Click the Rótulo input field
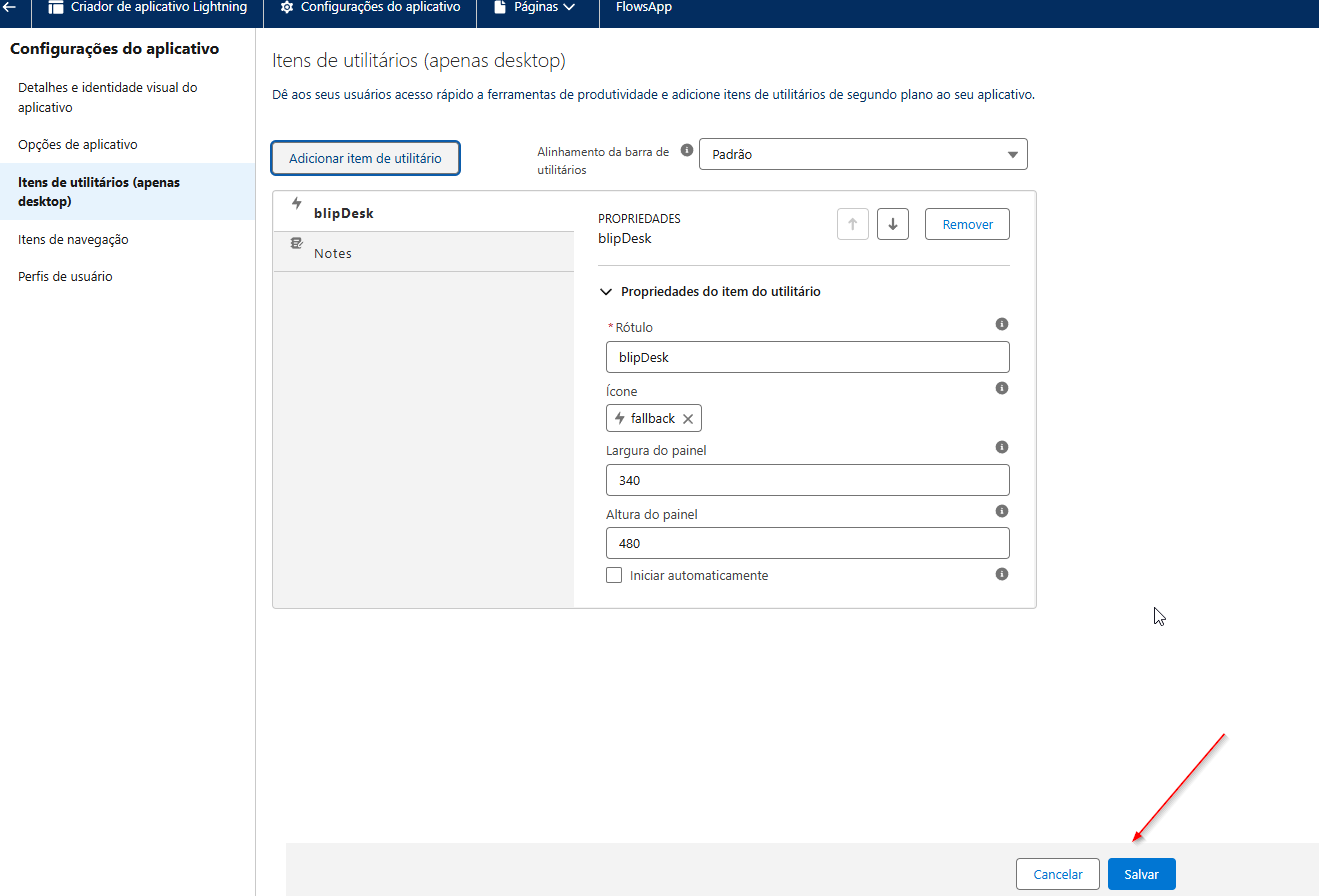Viewport: 1319px width, 896px height. tap(808, 357)
